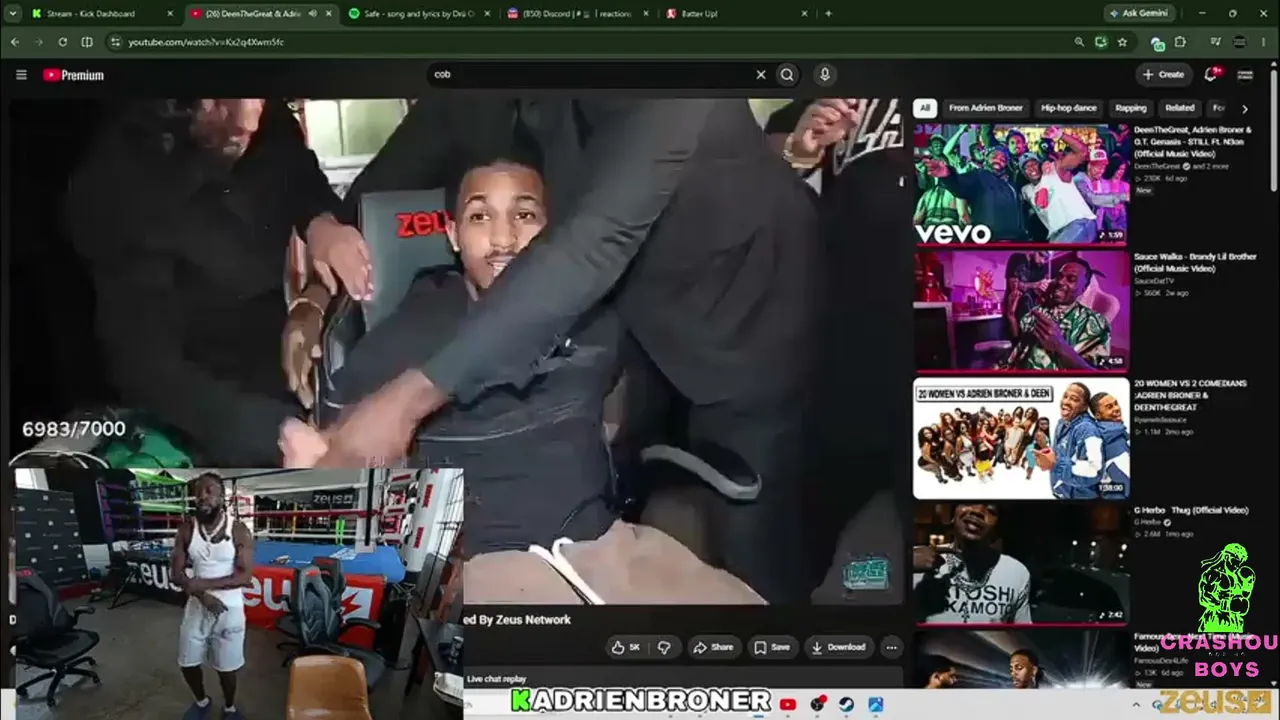Start voice search with microphone icon
This screenshot has height=720, width=1280.
pyautogui.click(x=824, y=74)
